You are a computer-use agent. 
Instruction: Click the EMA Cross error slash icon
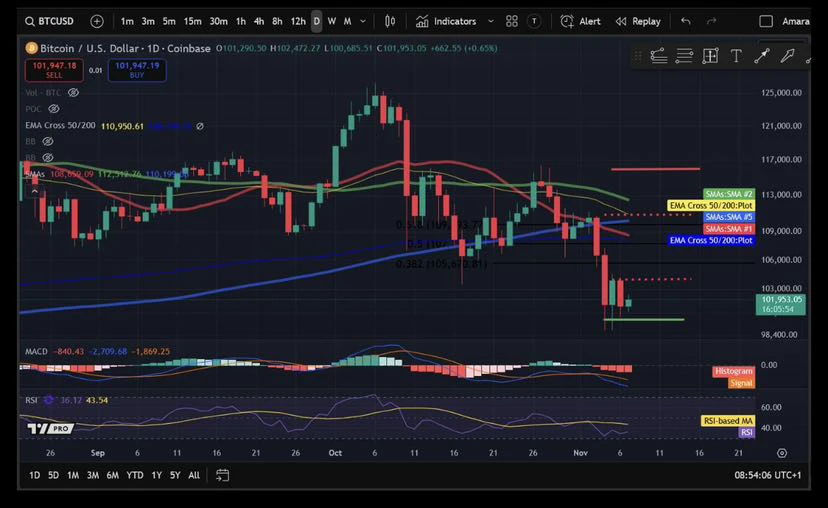[200, 126]
